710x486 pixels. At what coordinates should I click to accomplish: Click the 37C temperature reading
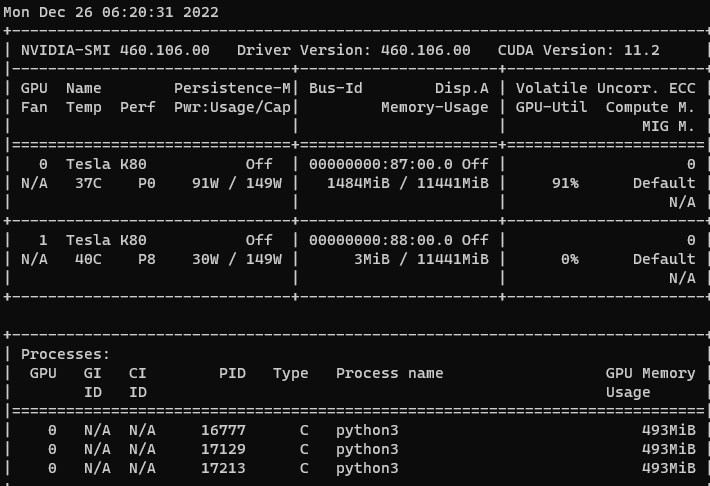(88, 183)
